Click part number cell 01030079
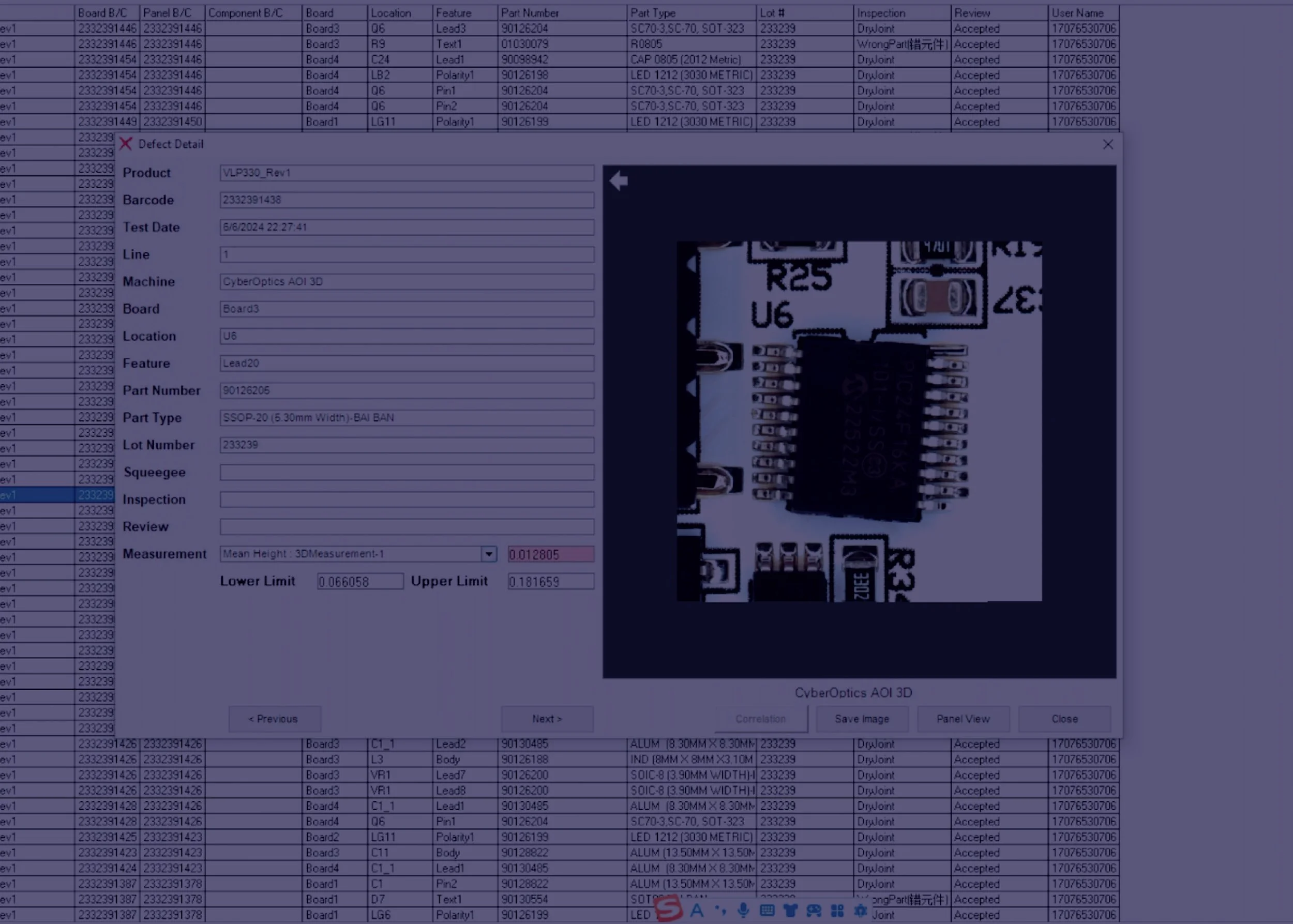Viewport: 1293px width, 924px height. pyautogui.click(x=562, y=44)
